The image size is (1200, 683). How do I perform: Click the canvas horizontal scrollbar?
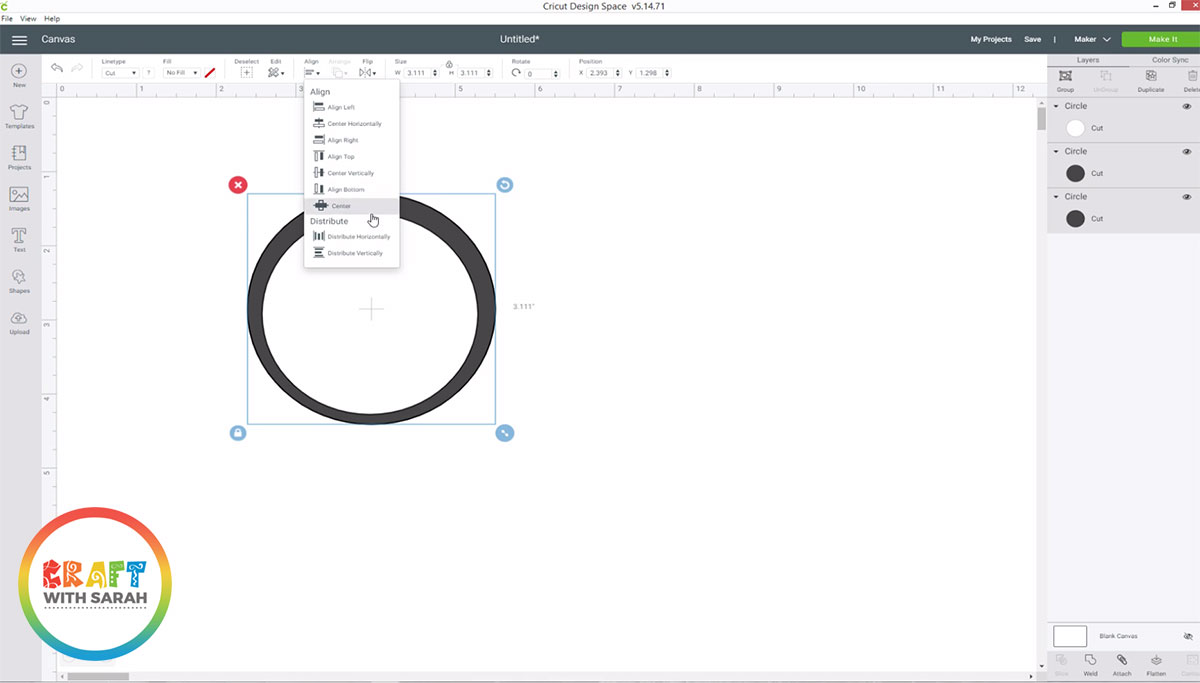point(99,676)
